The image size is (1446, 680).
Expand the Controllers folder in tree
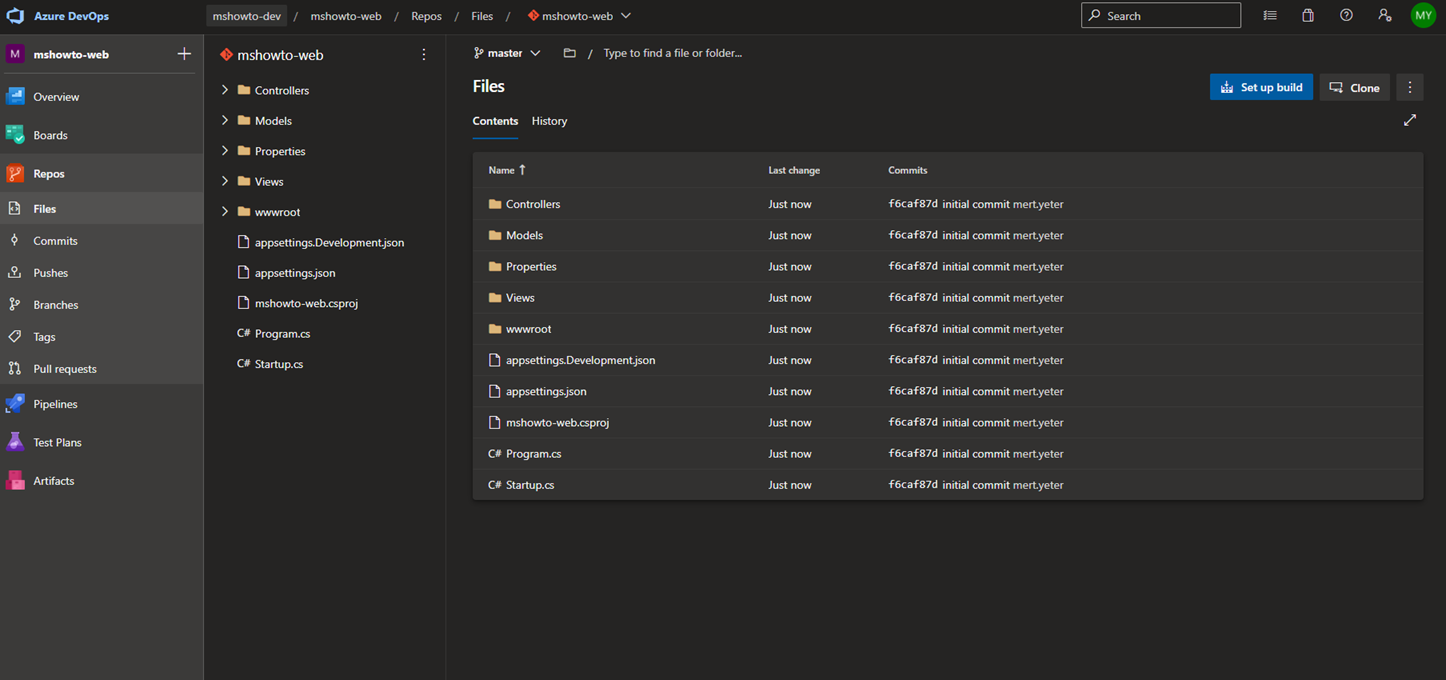[x=225, y=90]
